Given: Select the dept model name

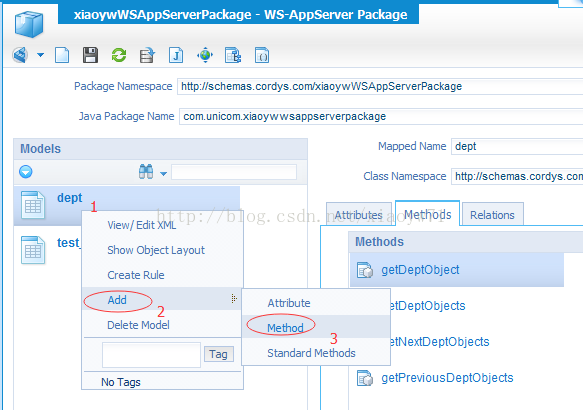Looking at the screenshot, I should [x=70, y=198].
